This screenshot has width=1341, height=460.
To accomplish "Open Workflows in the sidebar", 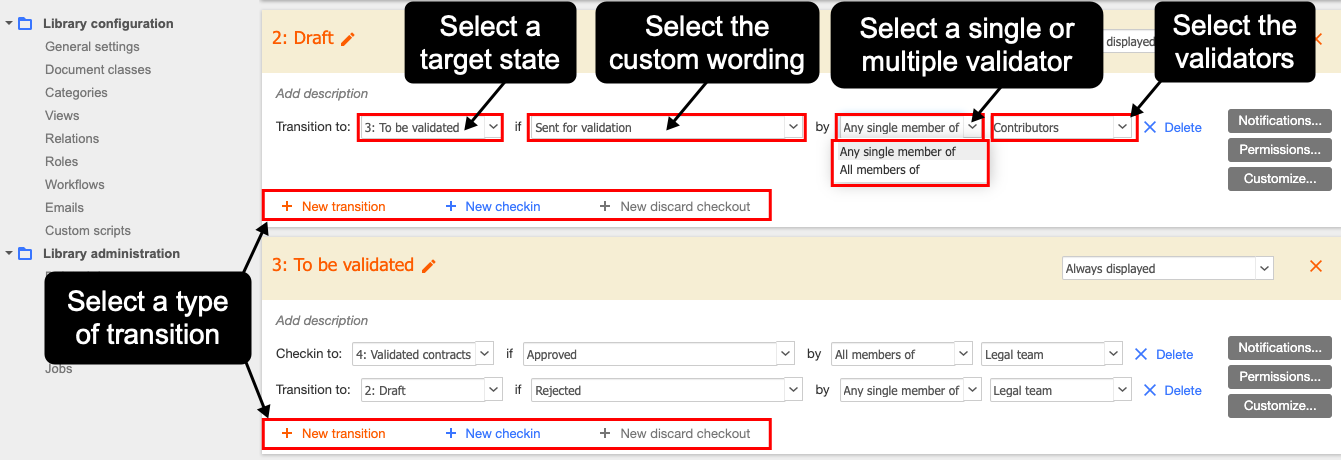I will point(74,184).
